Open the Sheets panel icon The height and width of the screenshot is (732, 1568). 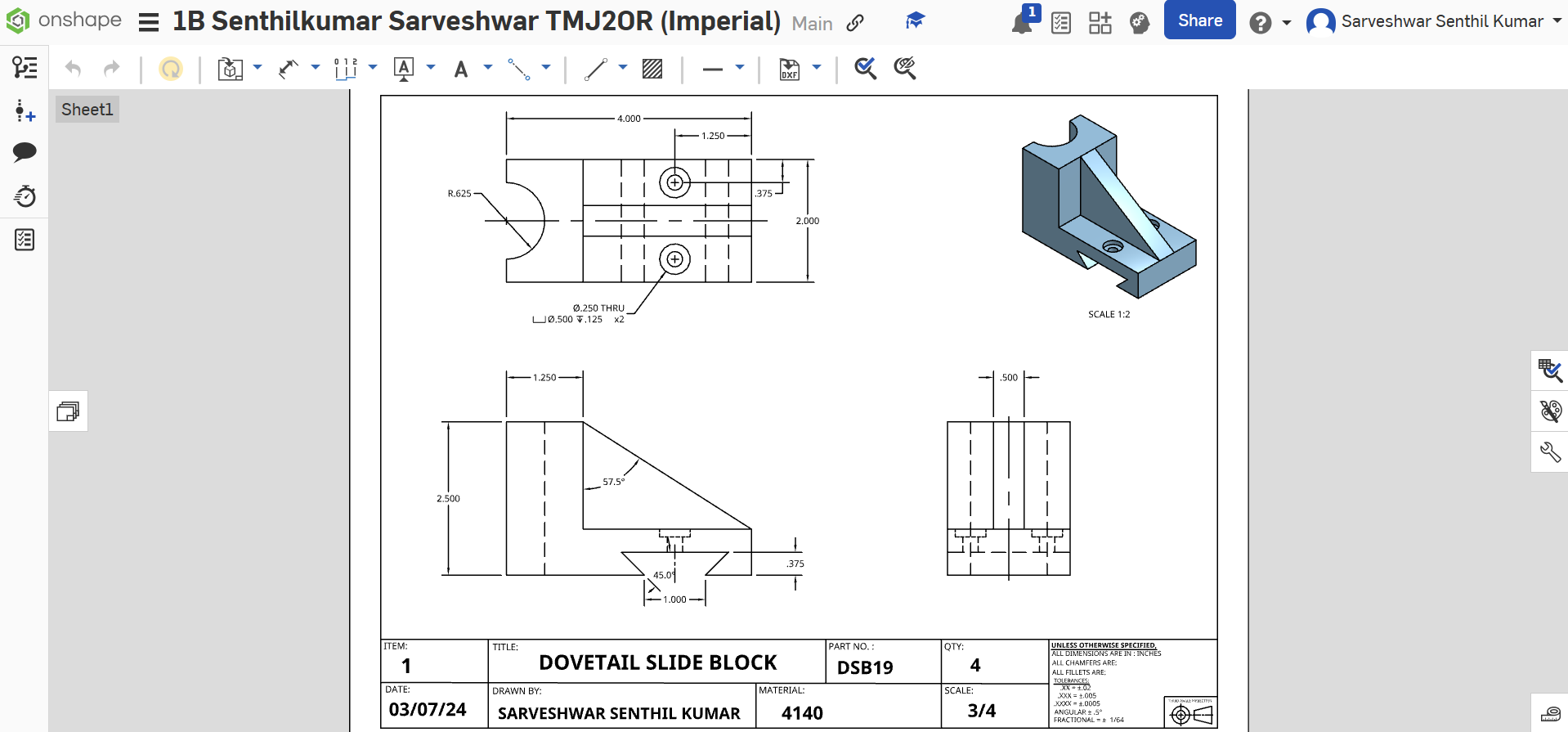click(x=68, y=411)
